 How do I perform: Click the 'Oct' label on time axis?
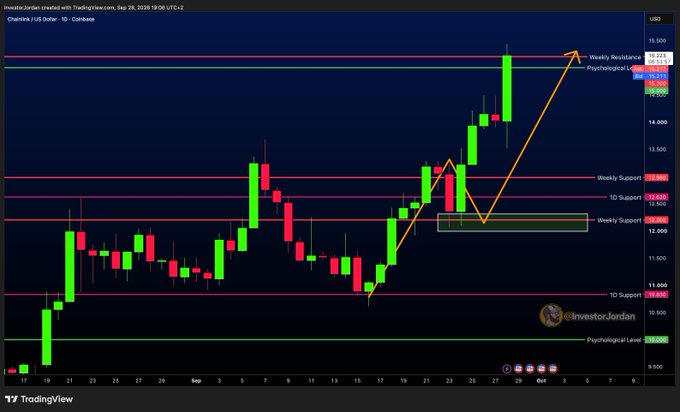(541, 381)
